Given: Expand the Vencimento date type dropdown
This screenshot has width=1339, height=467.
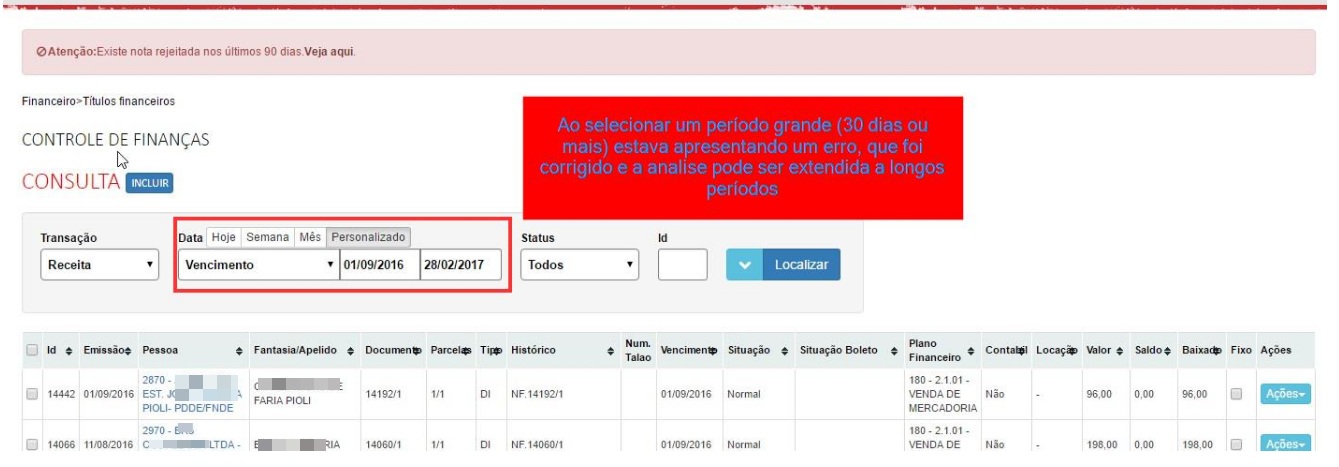Looking at the screenshot, I should [258, 265].
